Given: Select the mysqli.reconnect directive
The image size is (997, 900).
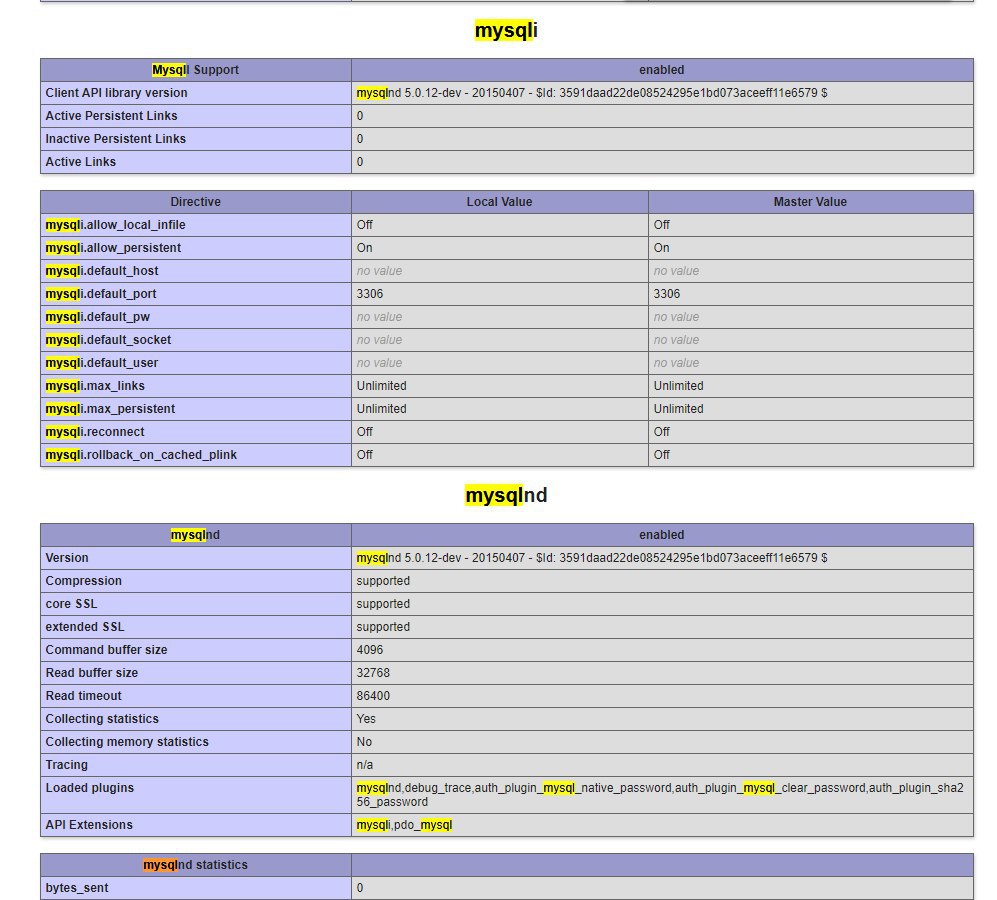Looking at the screenshot, I should tap(95, 431).
